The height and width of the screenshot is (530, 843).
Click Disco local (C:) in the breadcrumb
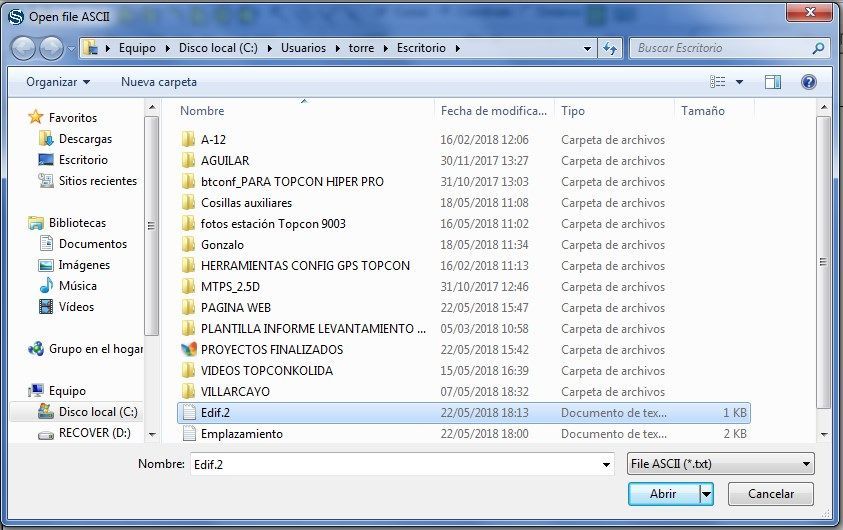pyautogui.click(x=218, y=48)
